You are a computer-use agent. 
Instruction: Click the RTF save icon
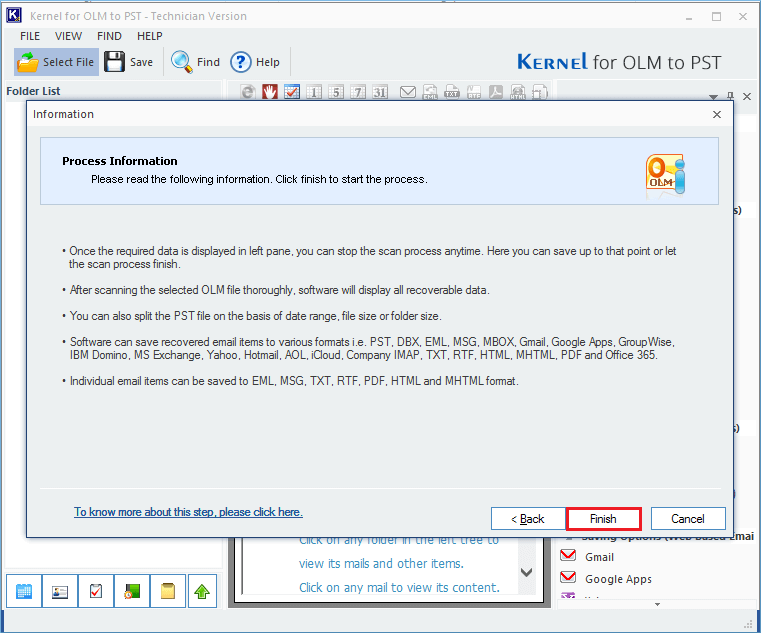[x=474, y=92]
